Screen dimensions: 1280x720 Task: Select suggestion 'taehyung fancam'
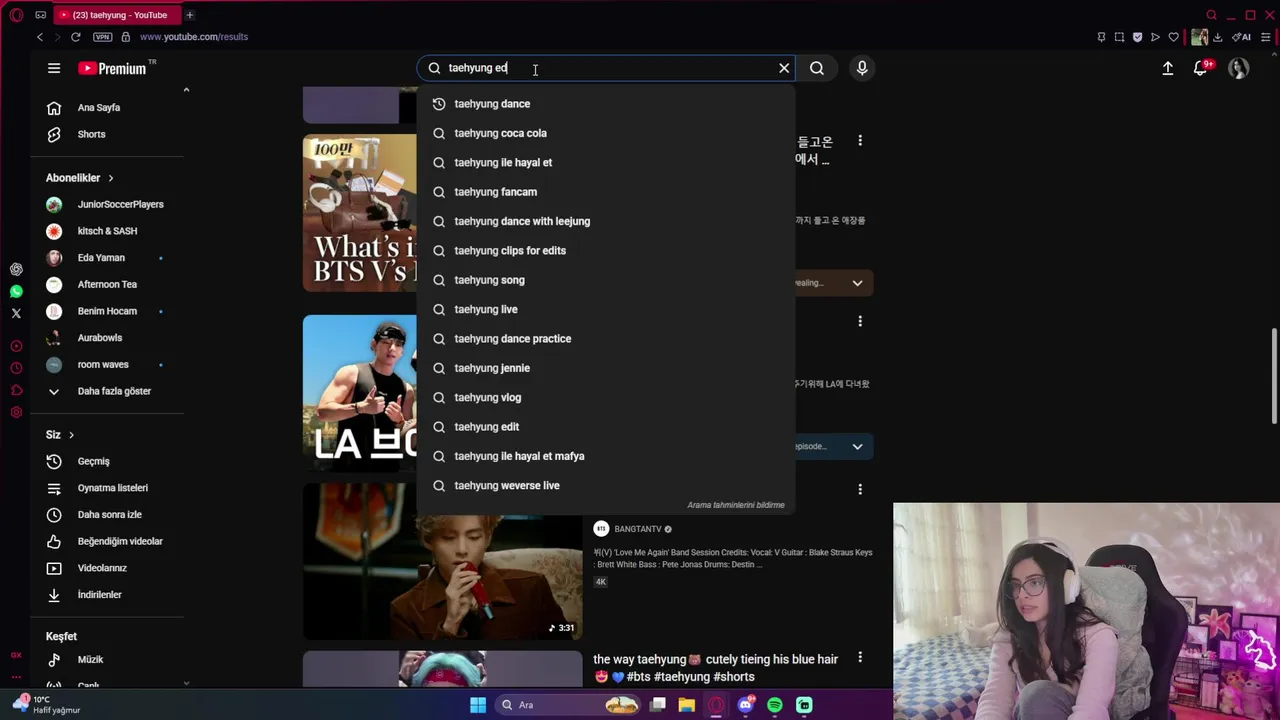click(606, 192)
